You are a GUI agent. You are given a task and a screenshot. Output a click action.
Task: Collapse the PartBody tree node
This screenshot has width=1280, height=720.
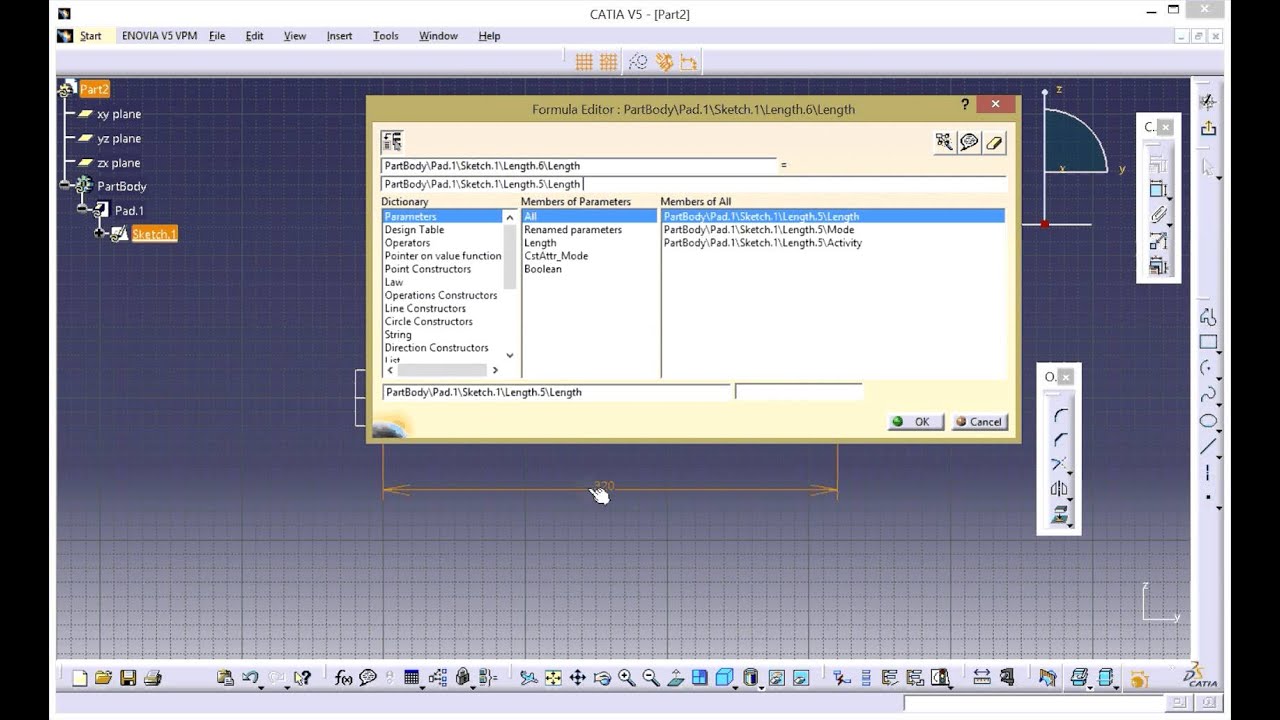[64, 186]
